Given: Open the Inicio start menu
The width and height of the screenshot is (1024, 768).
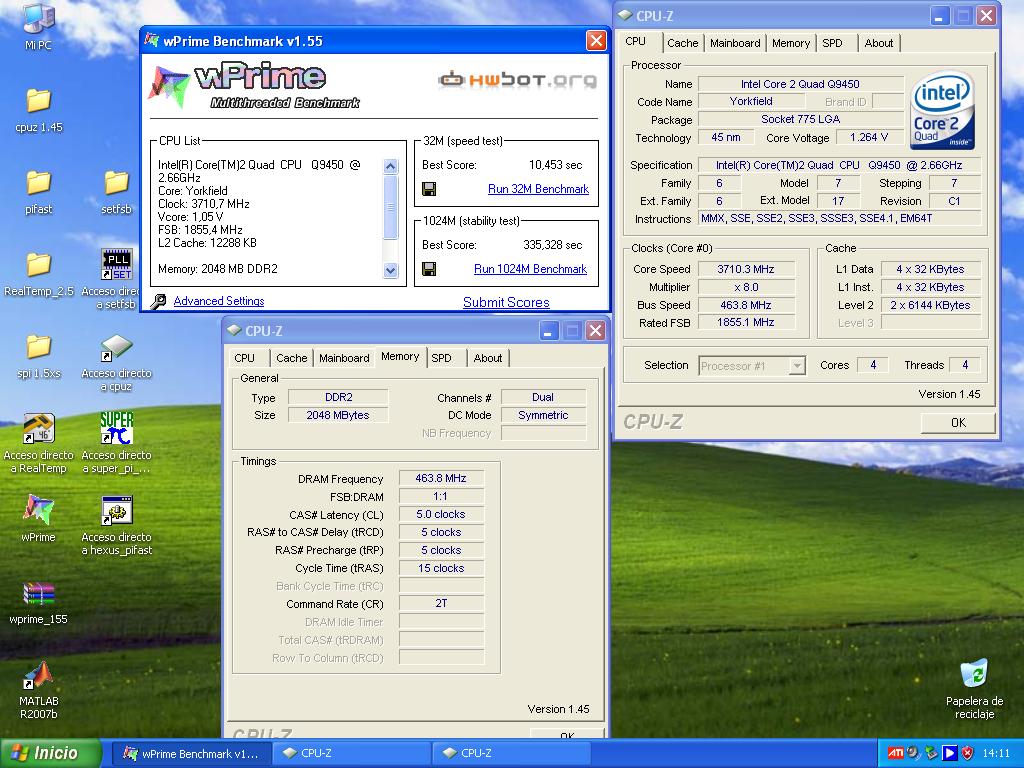Looking at the screenshot, I should tap(51, 753).
